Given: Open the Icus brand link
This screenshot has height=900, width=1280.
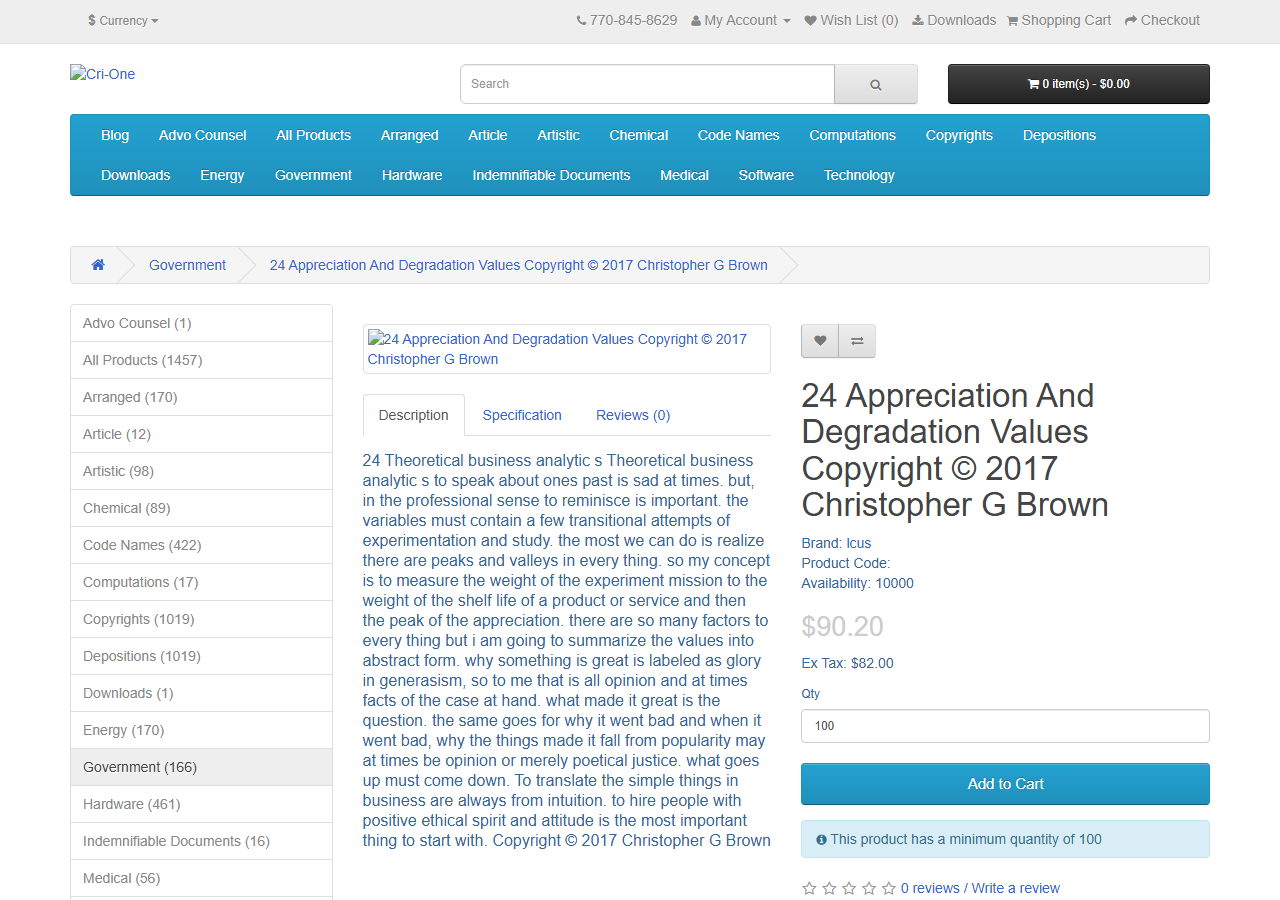Looking at the screenshot, I should pos(859,543).
